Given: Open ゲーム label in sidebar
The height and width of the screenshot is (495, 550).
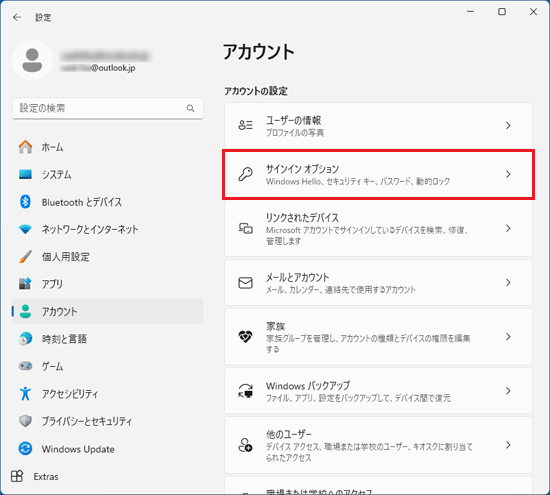Looking at the screenshot, I should (x=53, y=366).
